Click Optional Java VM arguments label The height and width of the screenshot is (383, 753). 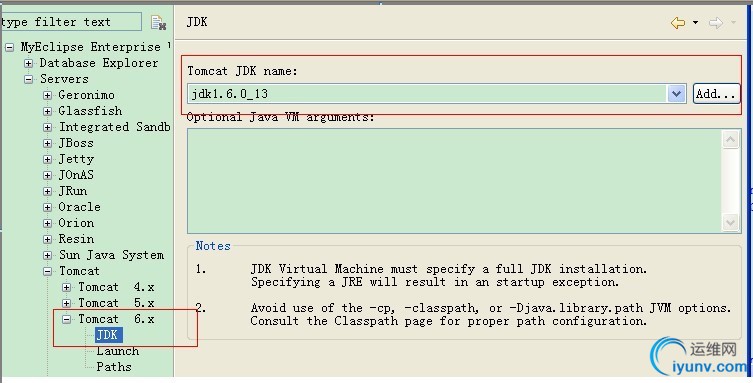click(280, 117)
